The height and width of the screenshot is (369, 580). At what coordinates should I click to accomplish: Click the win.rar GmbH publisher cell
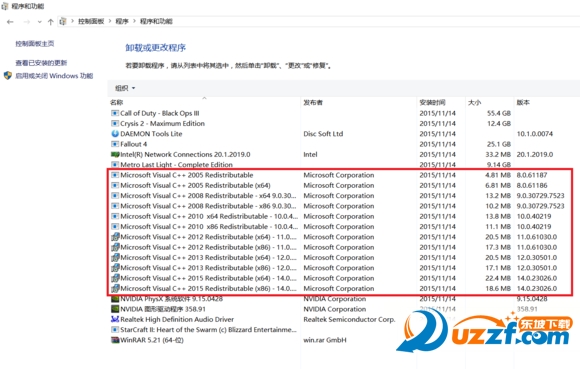[x=325, y=340]
